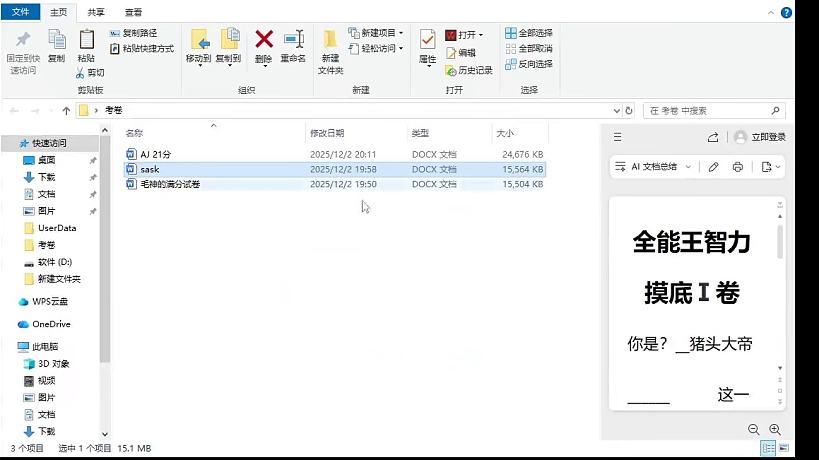Open the Move to dropdown
This screenshot has height=460, width=819.
point(199,66)
